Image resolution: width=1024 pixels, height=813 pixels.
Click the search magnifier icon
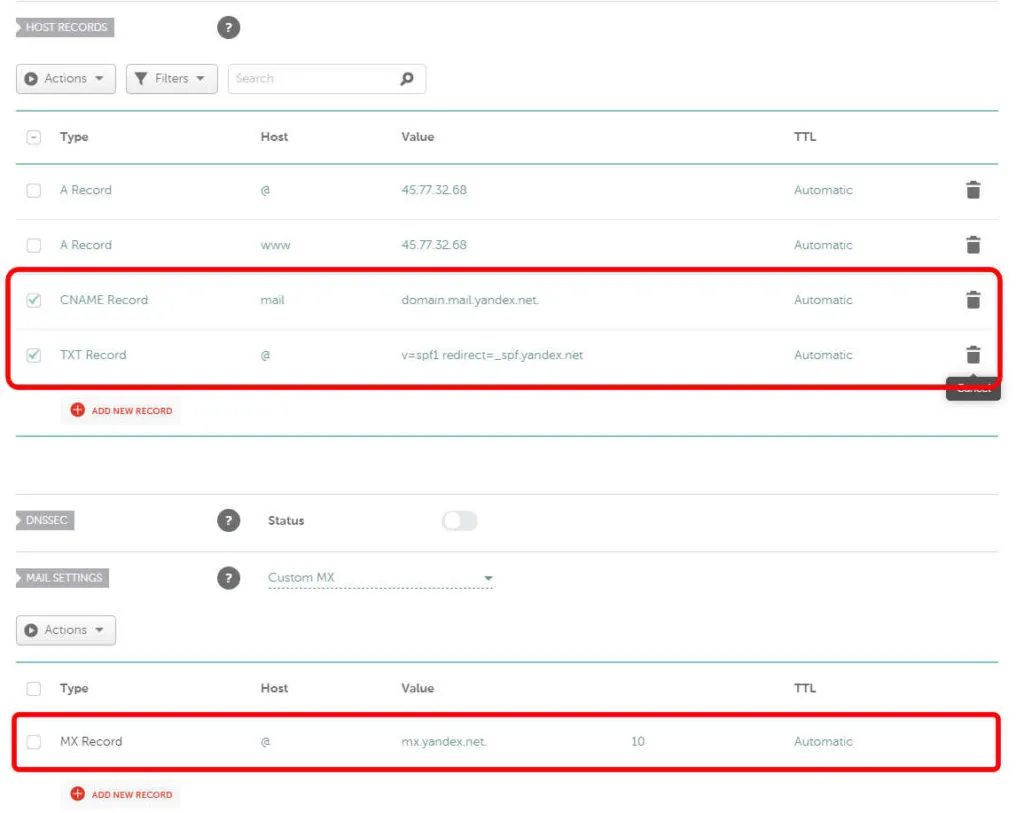pyautogui.click(x=406, y=79)
